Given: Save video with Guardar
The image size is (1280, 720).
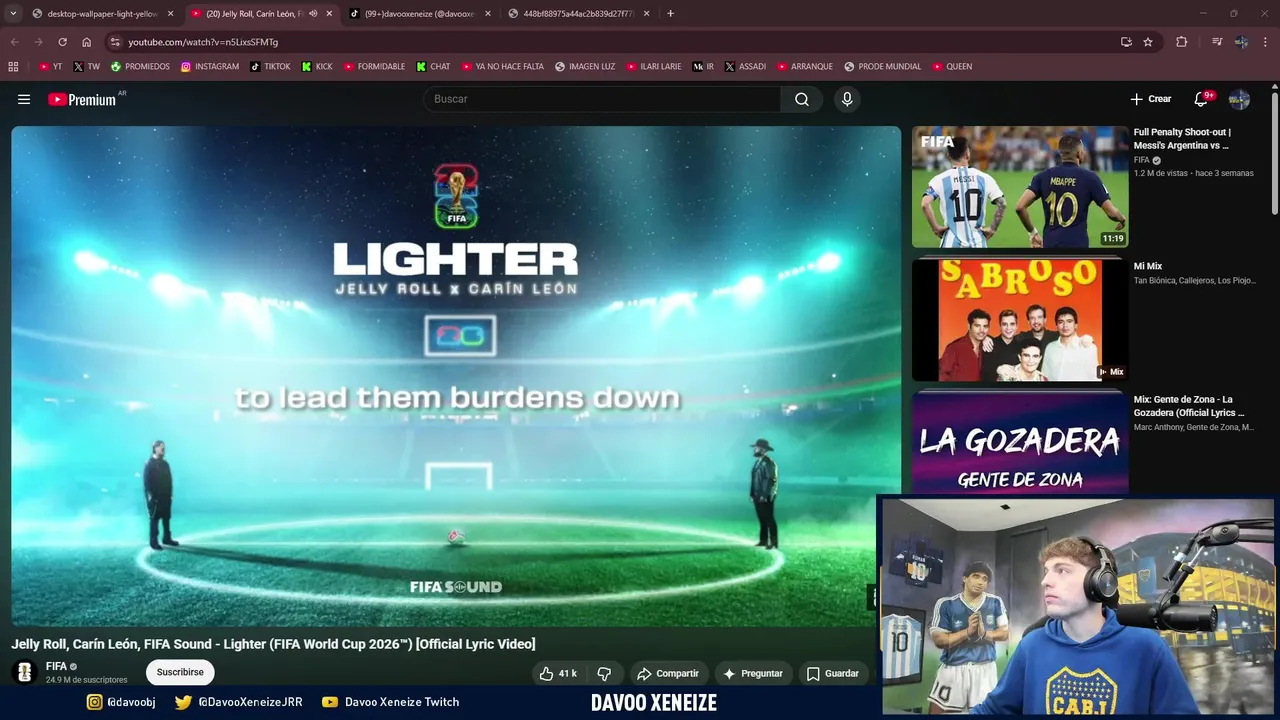Looking at the screenshot, I should 833,674.
